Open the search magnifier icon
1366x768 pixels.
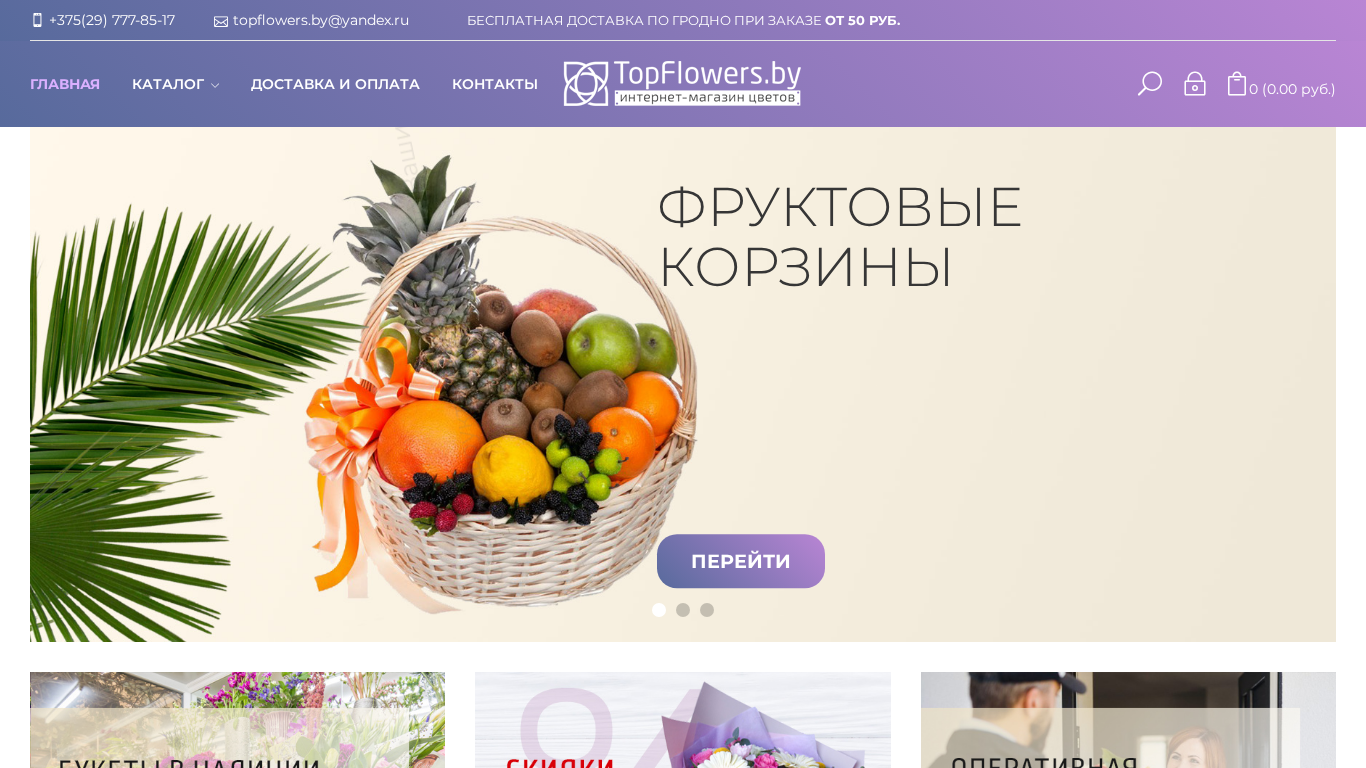click(1150, 84)
